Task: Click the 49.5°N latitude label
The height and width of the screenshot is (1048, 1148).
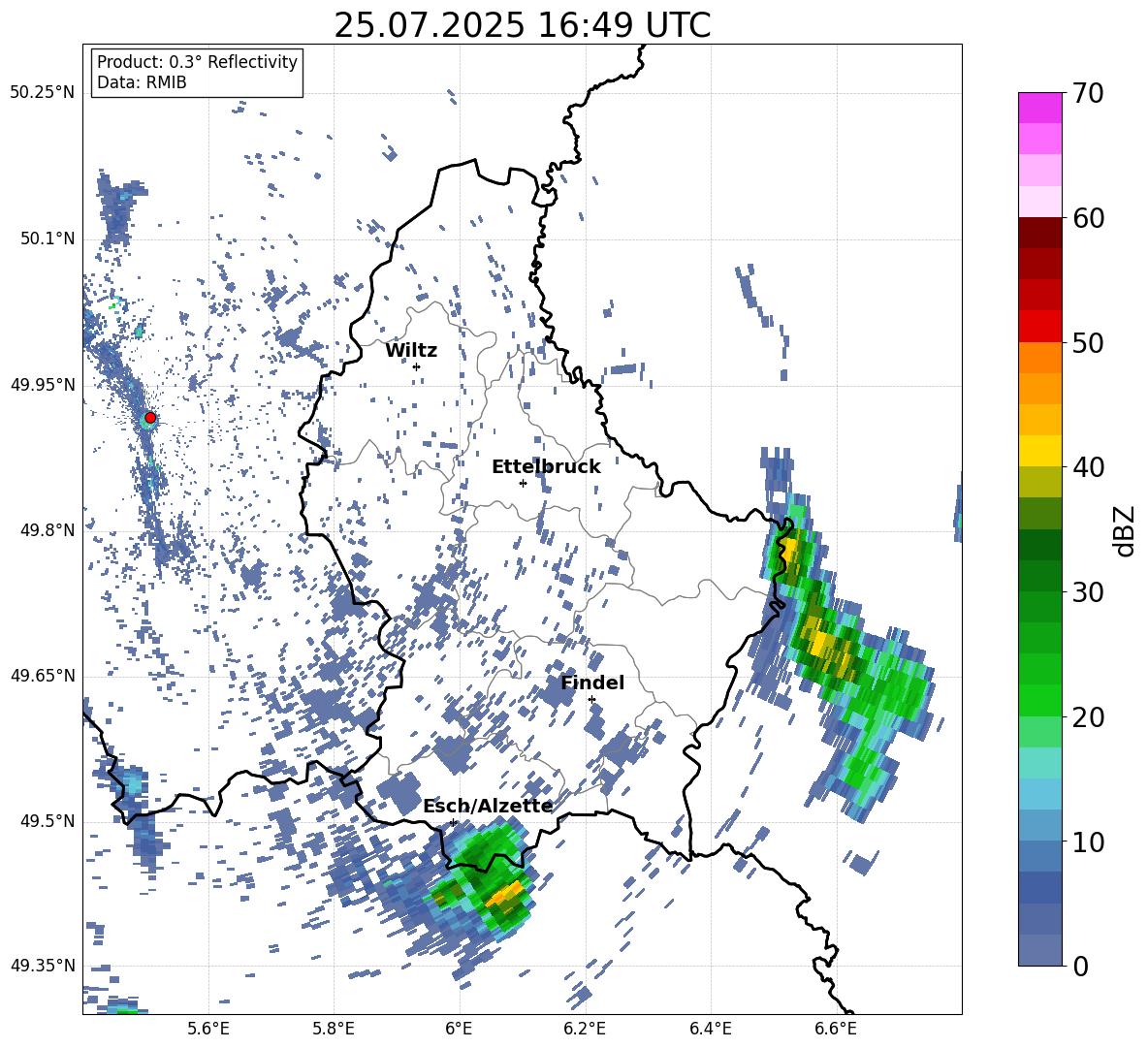Action: coord(47,821)
